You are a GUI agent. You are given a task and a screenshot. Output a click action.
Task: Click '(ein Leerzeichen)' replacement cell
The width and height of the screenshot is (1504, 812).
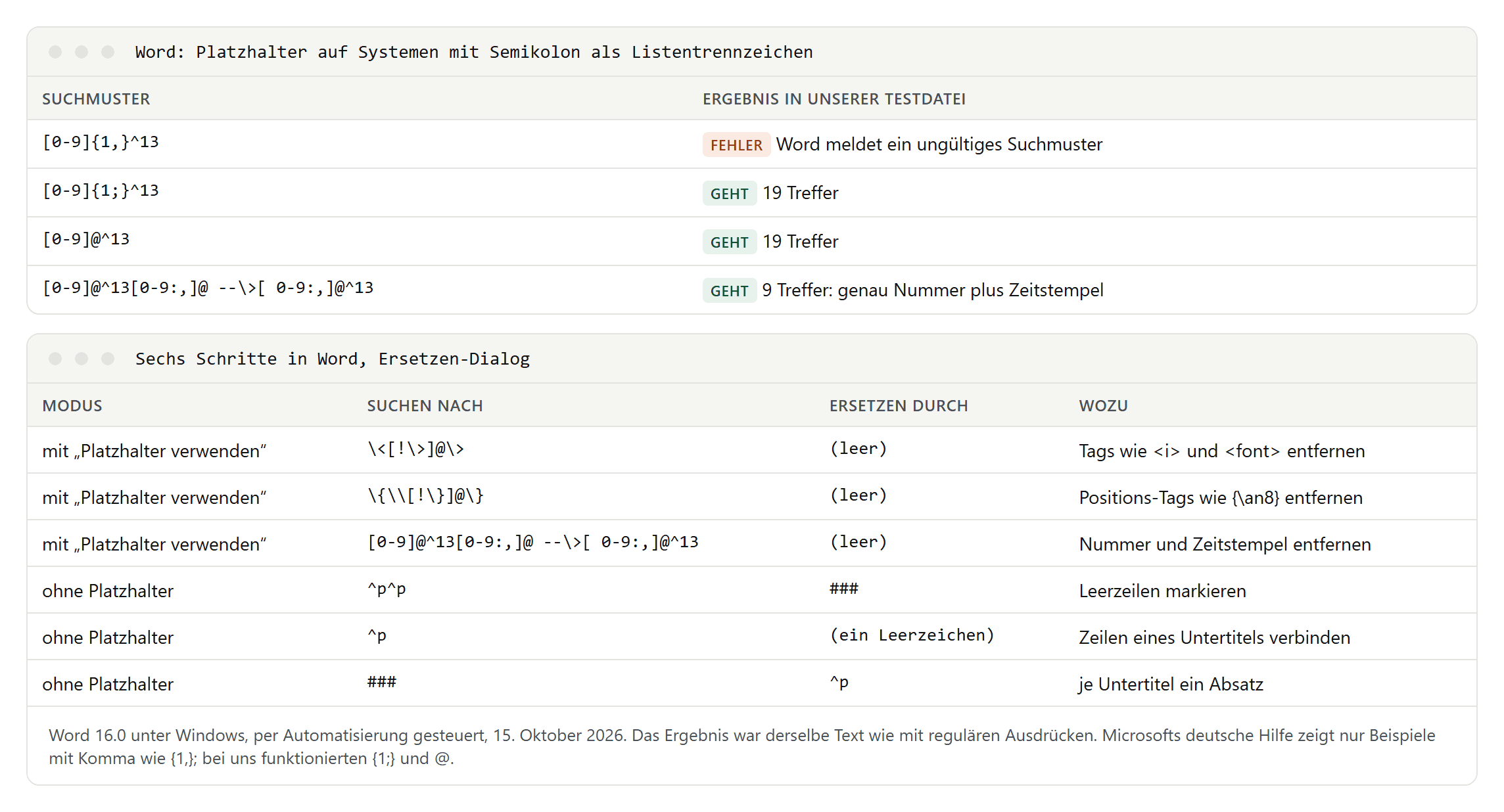pos(911,635)
